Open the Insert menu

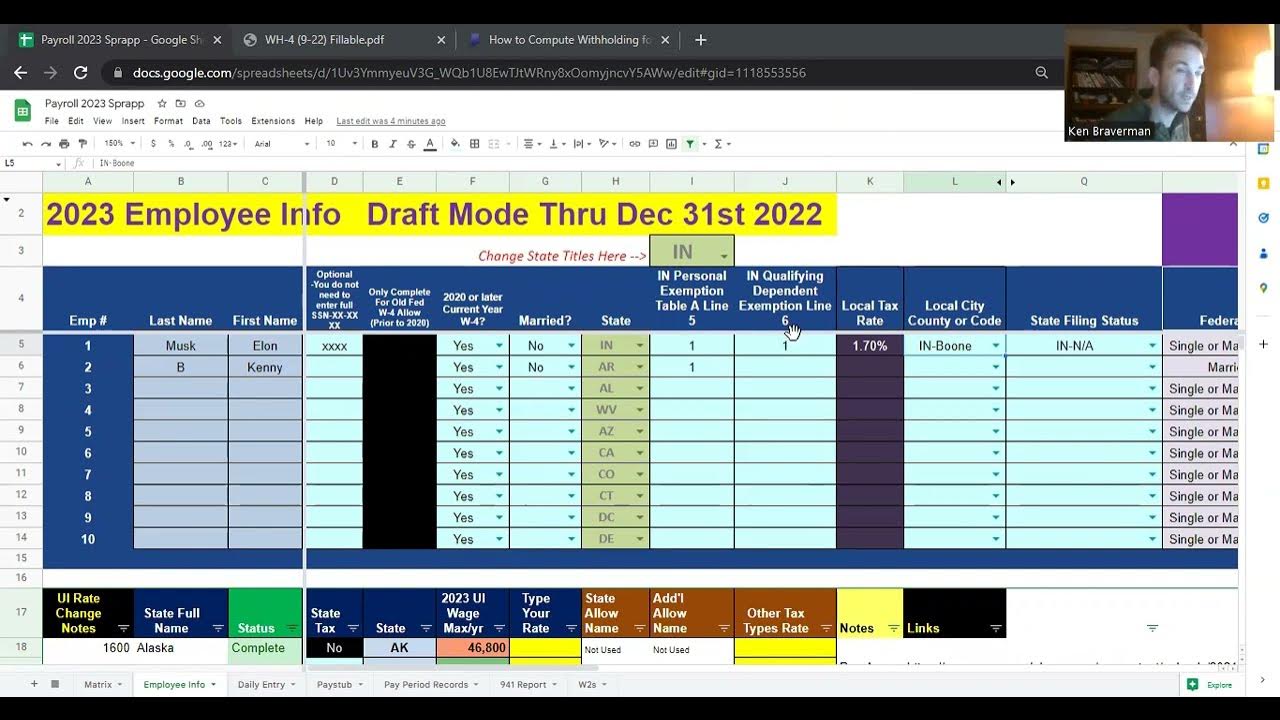point(133,121)
